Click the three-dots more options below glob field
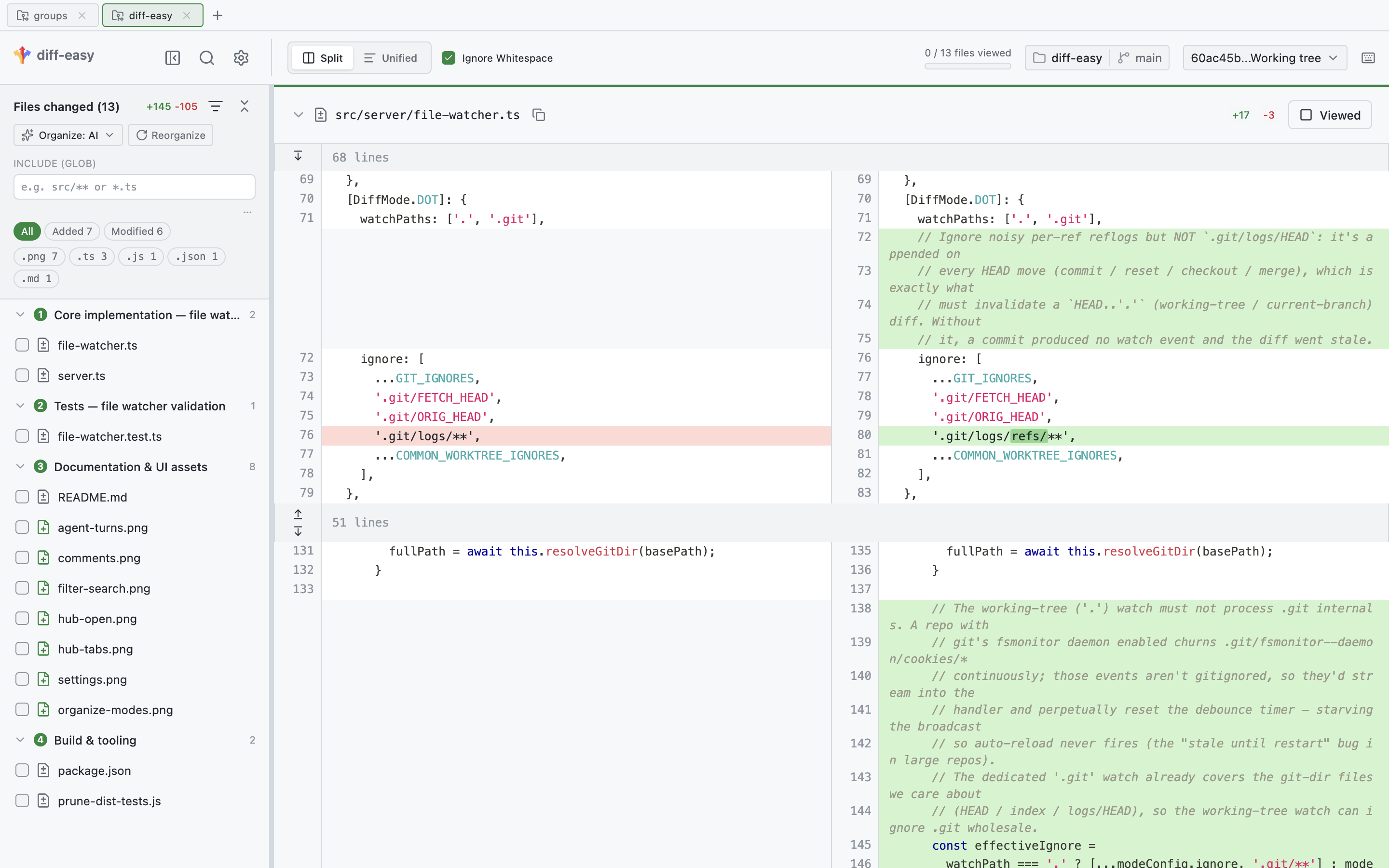This screenshot has width=1389, height=868. click(x=247, y=212)
